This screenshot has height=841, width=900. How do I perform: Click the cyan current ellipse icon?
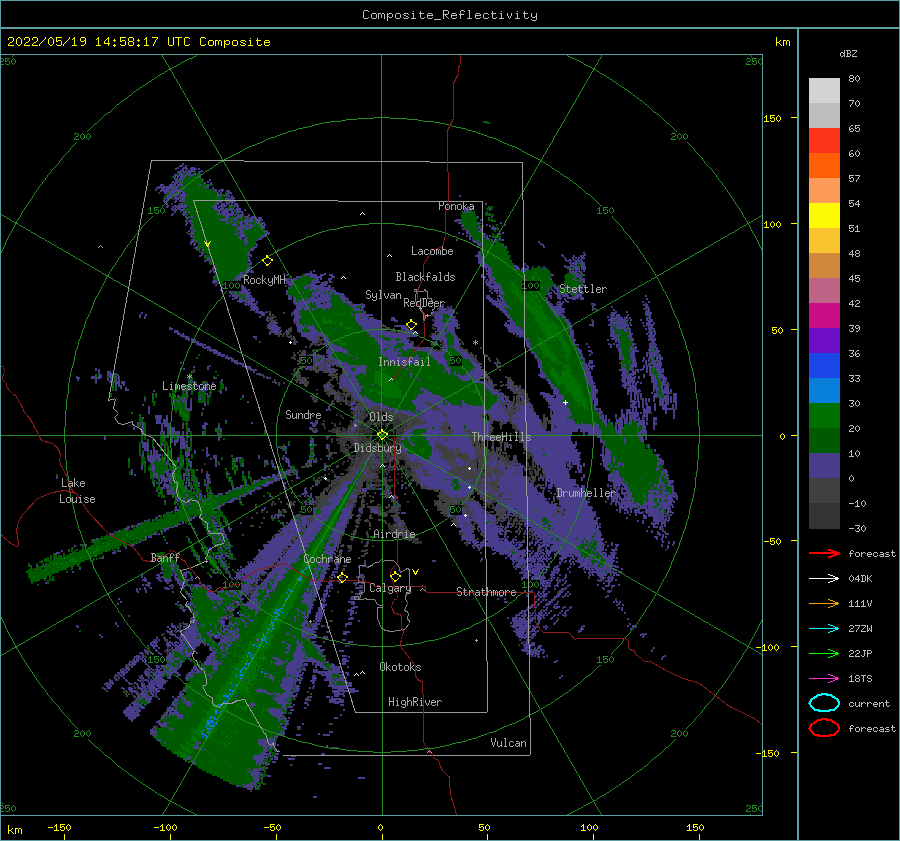(x=824, y=703)
